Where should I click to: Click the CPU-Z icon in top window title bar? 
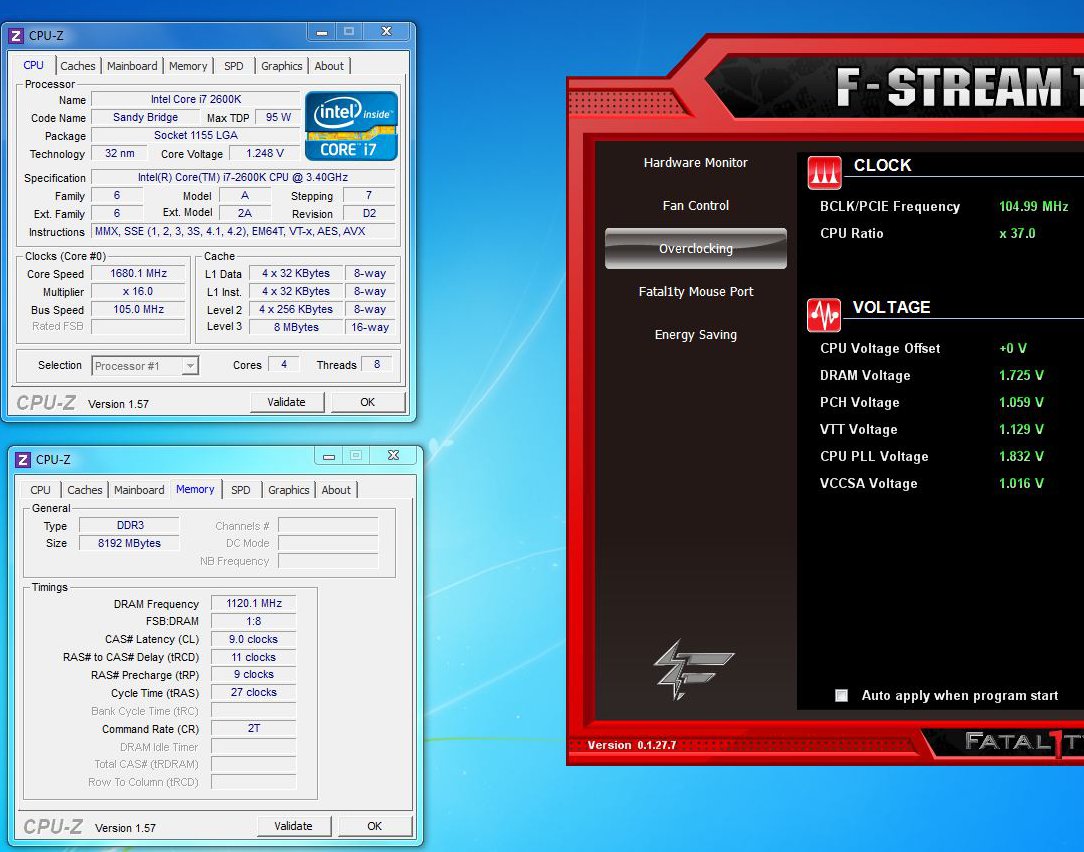[x=16, y=35]
